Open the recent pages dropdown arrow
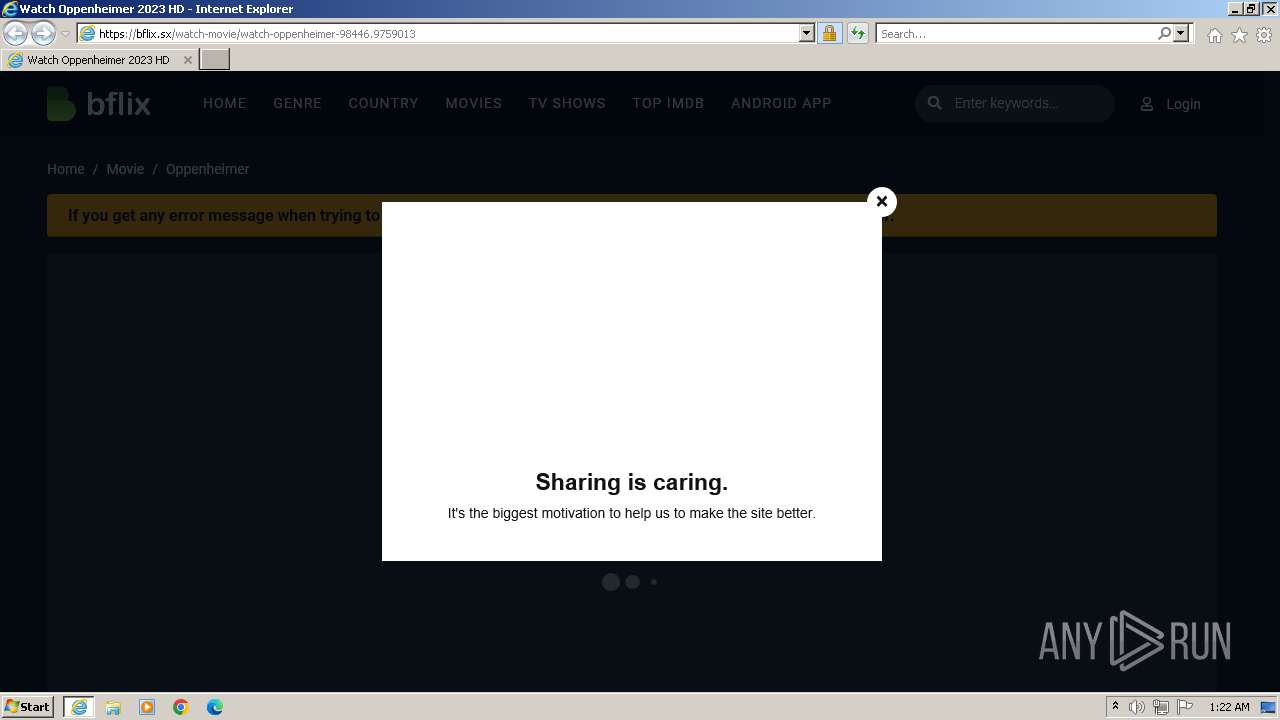Screen dimensions: 1280x720 (x=65, y=34)
